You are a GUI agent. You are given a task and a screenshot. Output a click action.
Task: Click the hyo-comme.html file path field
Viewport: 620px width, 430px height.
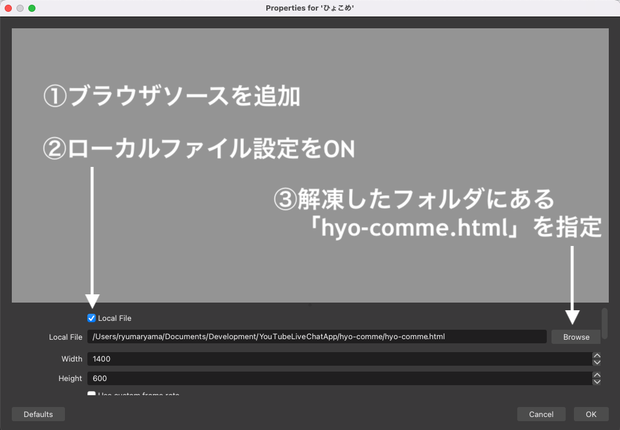tap(317, 337)
